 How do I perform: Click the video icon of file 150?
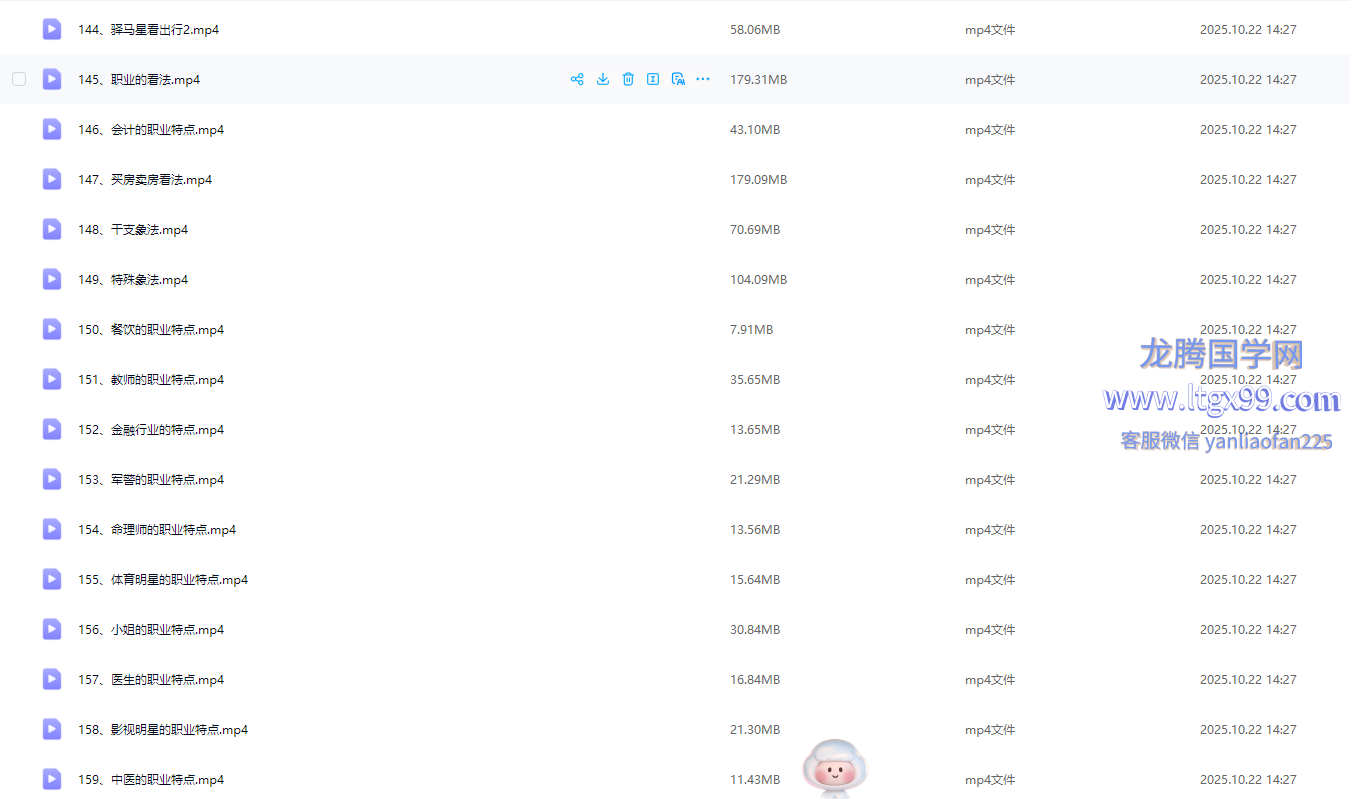coord(52,329)
